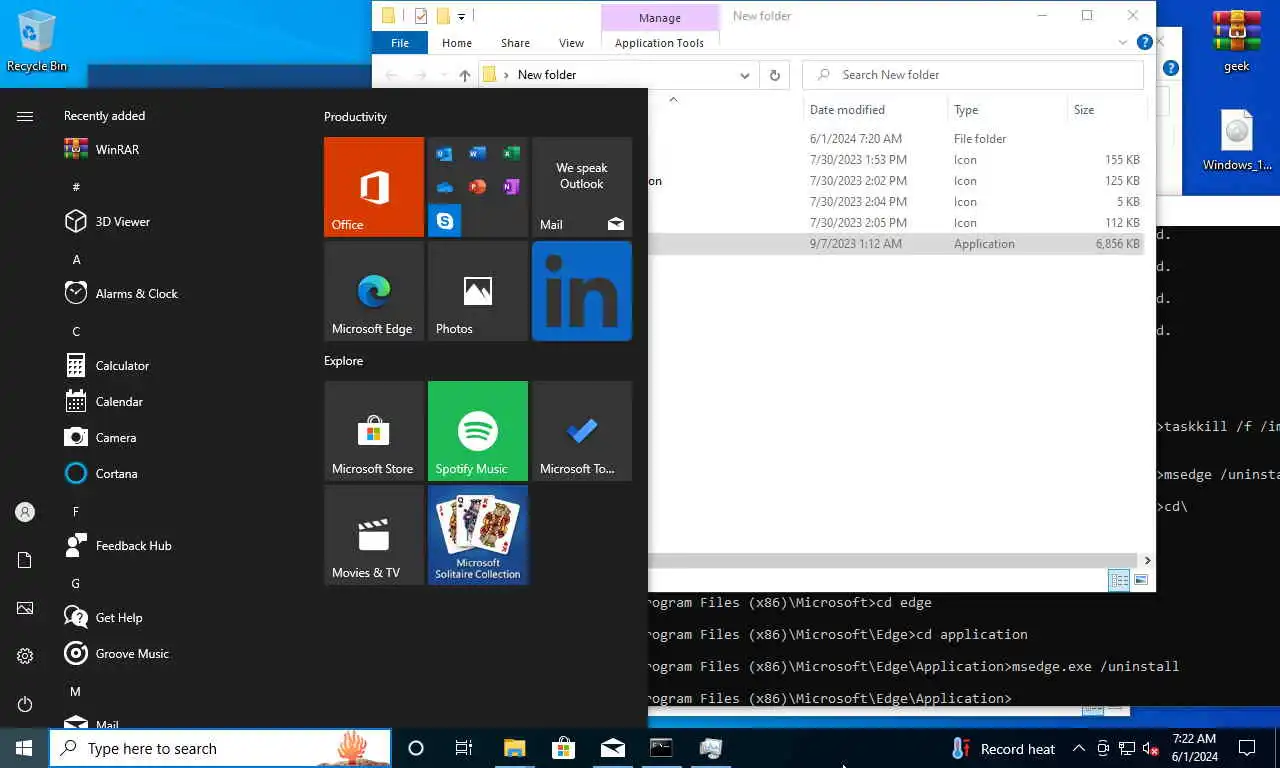The width and height of the screenshot is (1280, 768).
Task: Open the Power options in Start menu
Action: [x=25, y=705]
